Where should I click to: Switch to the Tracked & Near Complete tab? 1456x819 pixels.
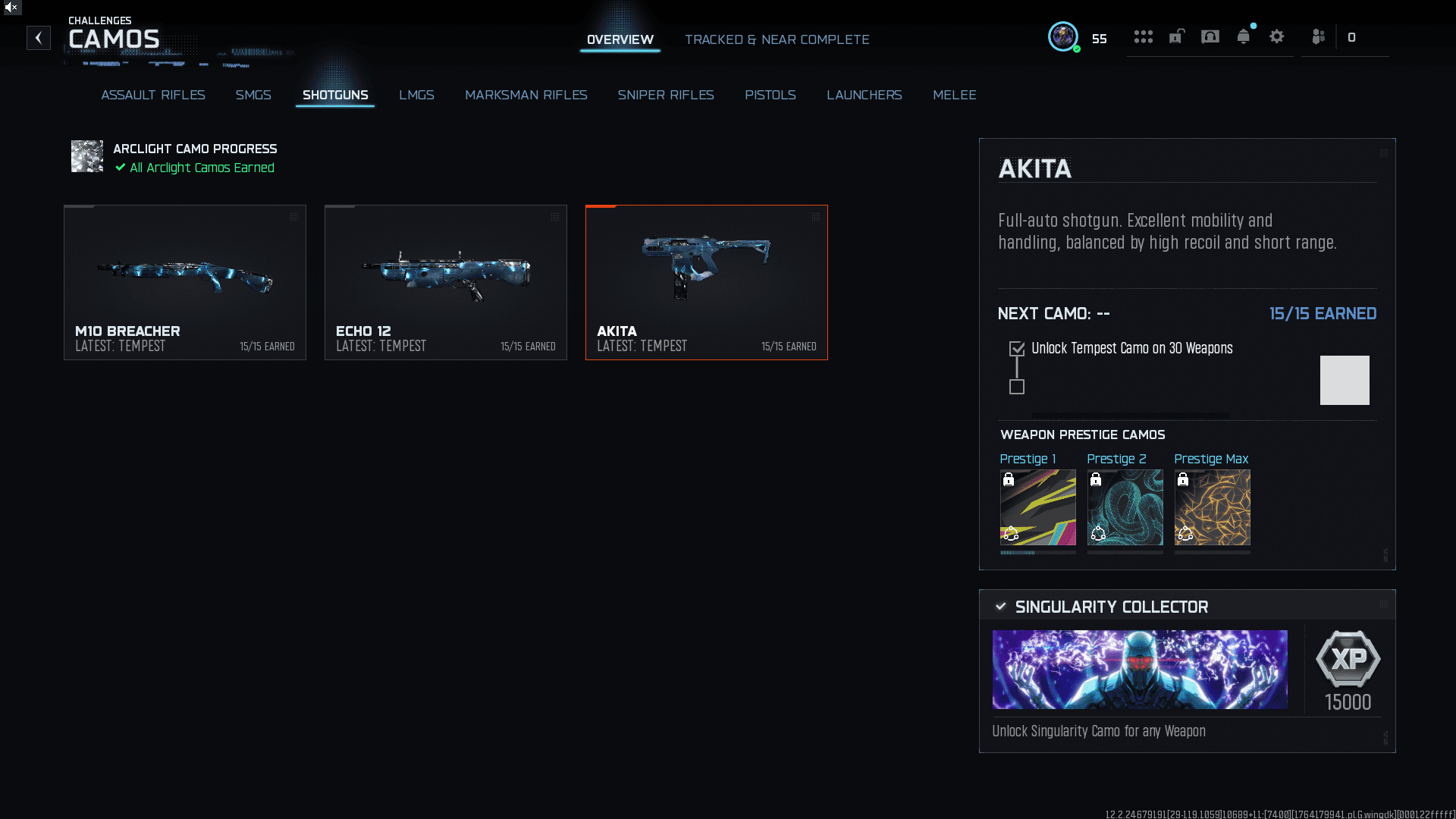[777, 39]
